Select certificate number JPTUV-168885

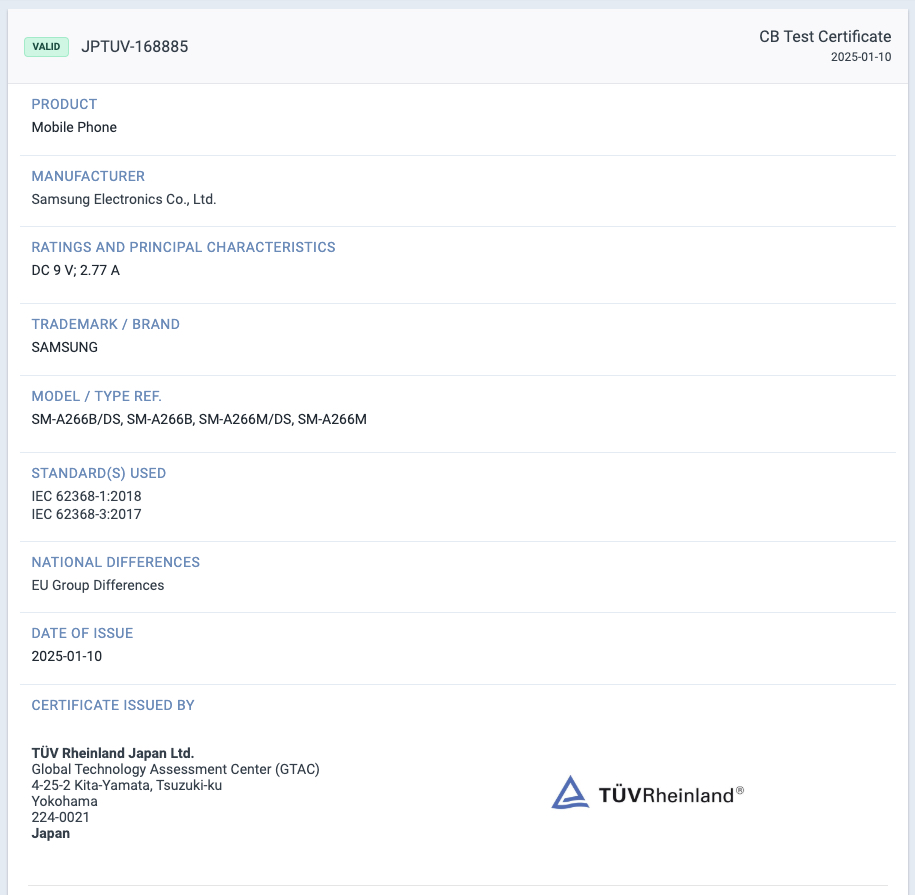click(134, 47)
